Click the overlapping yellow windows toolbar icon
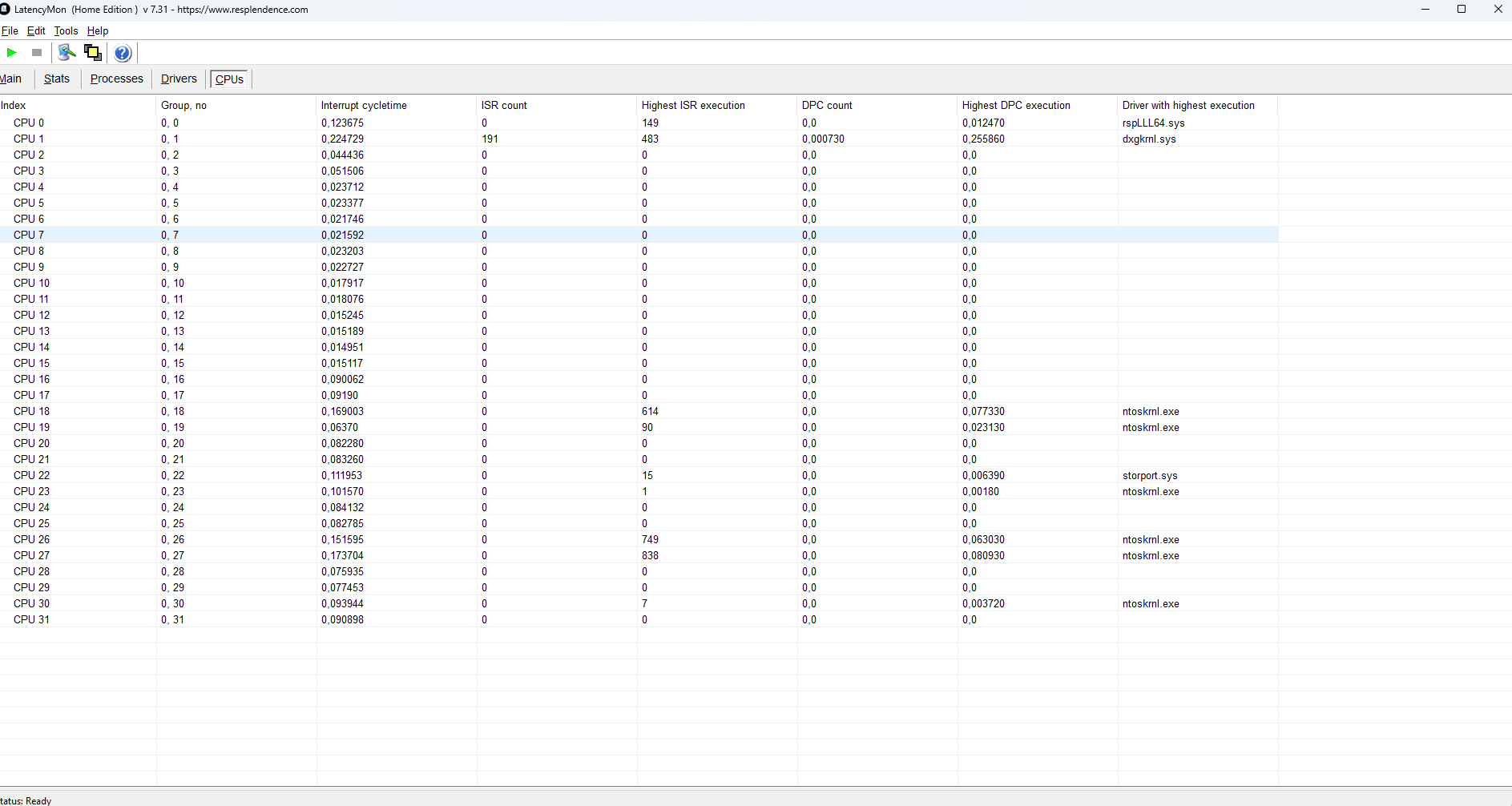This screenshot has height=806, width=1512. [93, 53]
